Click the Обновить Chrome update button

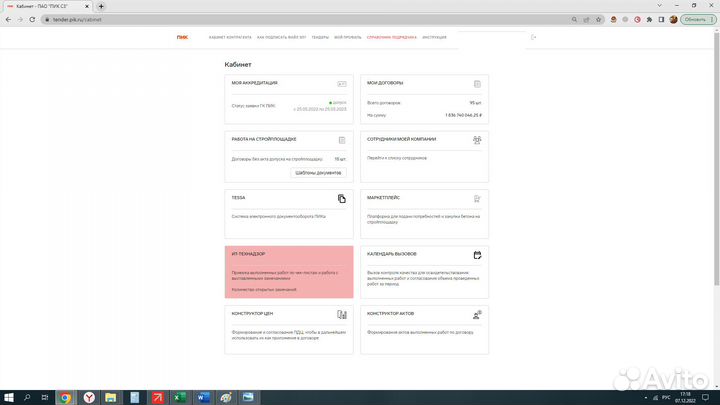[698, 20]
